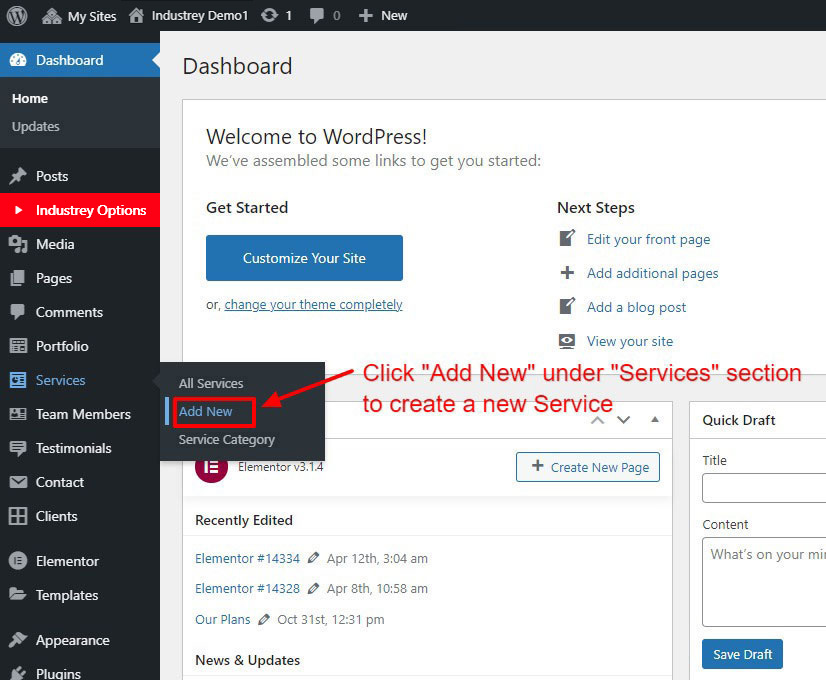
Task: Click the Quick Draft Title input field
Action: [x=764, y=488]
